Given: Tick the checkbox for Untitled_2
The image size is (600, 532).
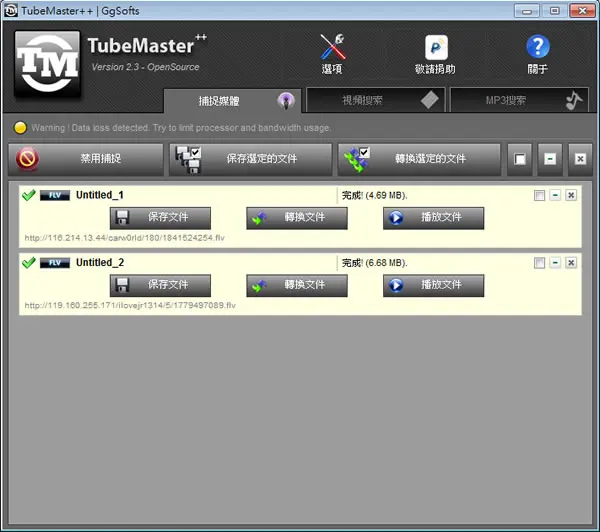Looking at the screenshot, I should (x=539, y=263).
